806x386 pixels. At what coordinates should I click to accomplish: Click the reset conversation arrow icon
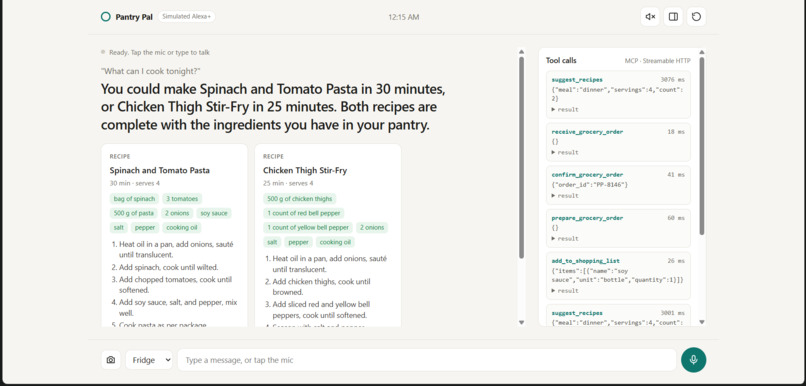pyautogui.click(x=696, y=17)
